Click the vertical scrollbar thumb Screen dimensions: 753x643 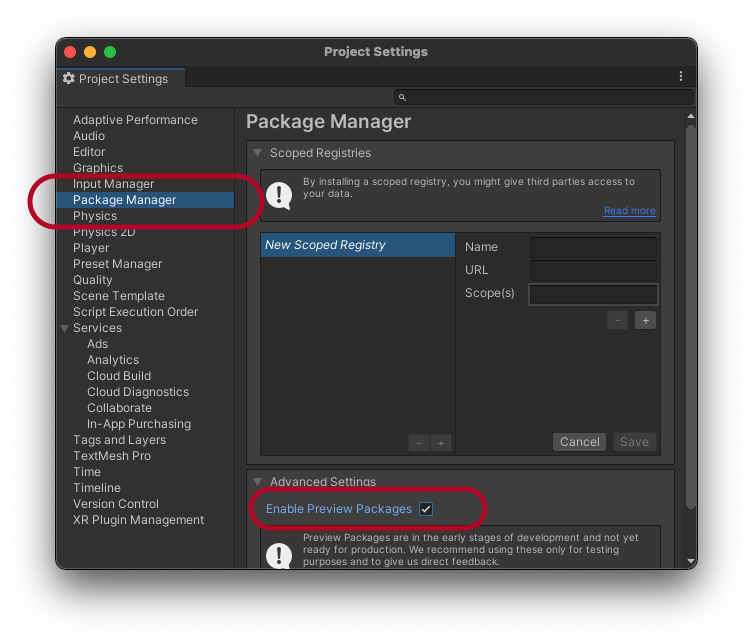(x=691, y=317)
